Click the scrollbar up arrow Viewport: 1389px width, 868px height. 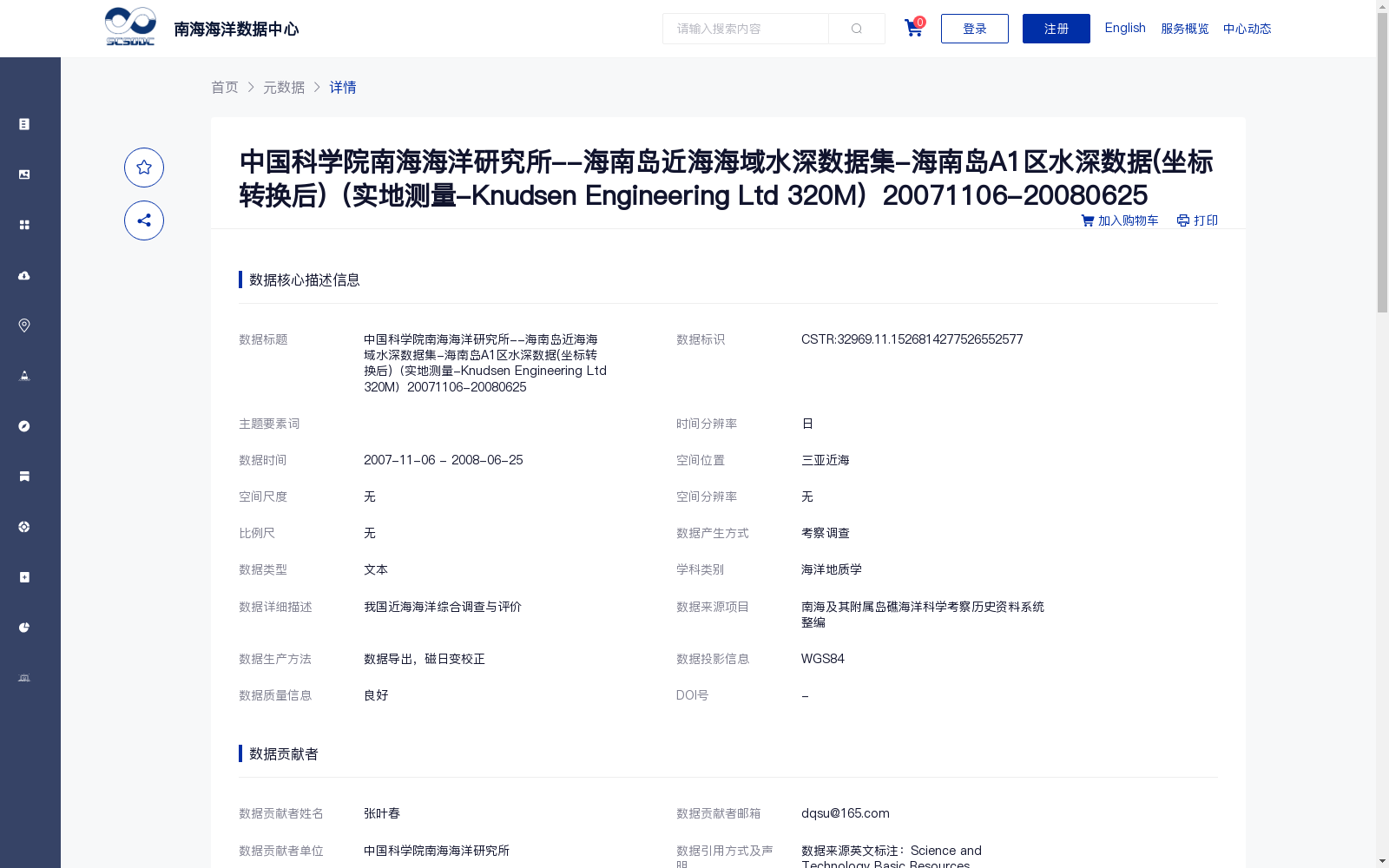[1383, 5]
